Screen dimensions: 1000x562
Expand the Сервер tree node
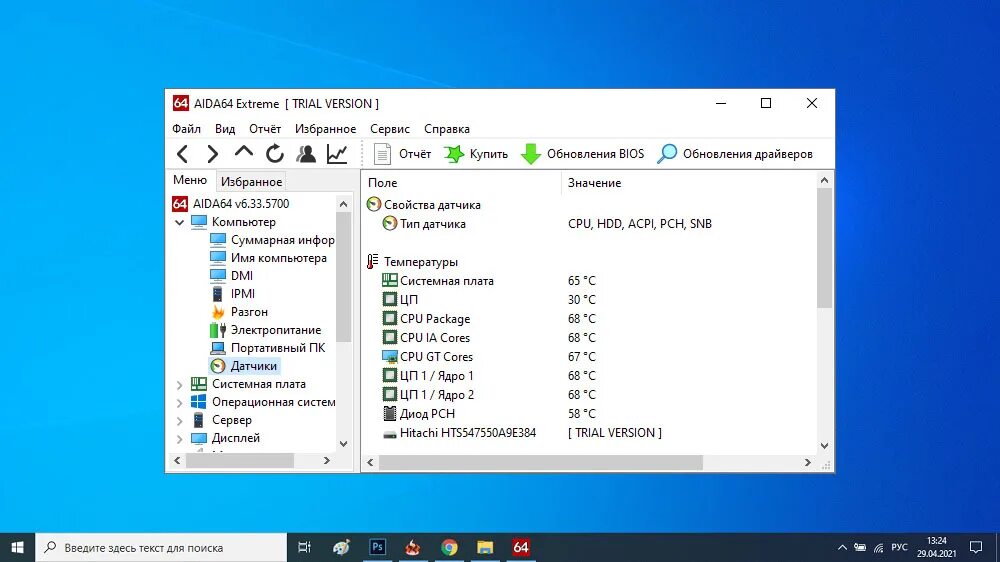coord(179,420)
